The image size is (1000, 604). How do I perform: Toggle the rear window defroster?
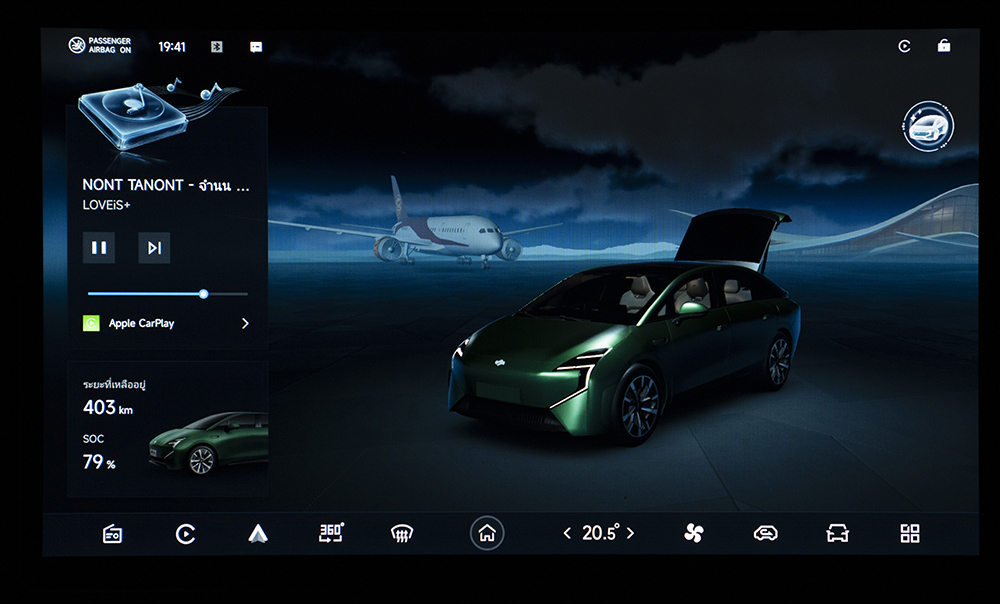(402, 534)
